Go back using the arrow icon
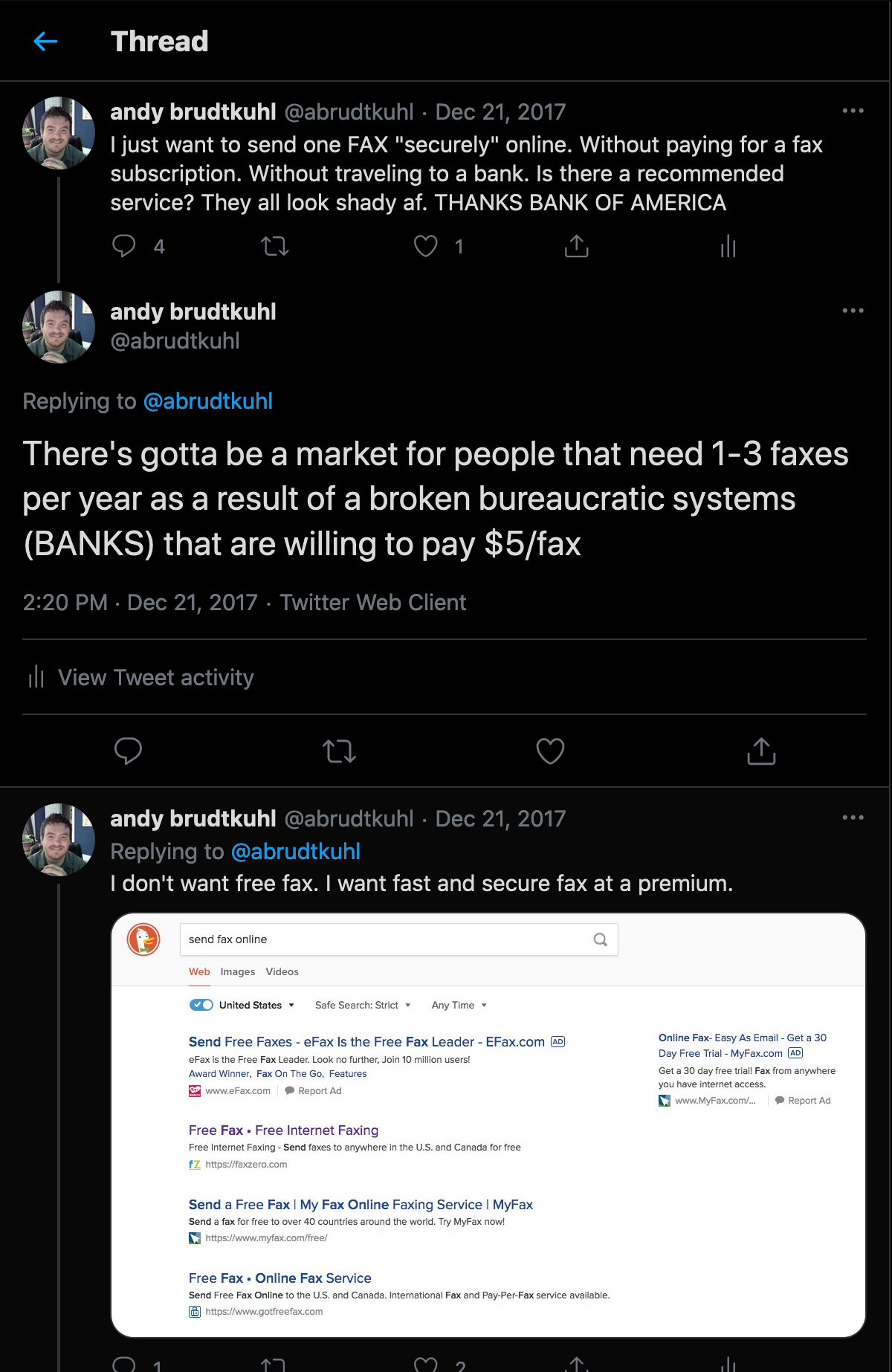Viewport: 892px width, 1372px height. [46, 42]
